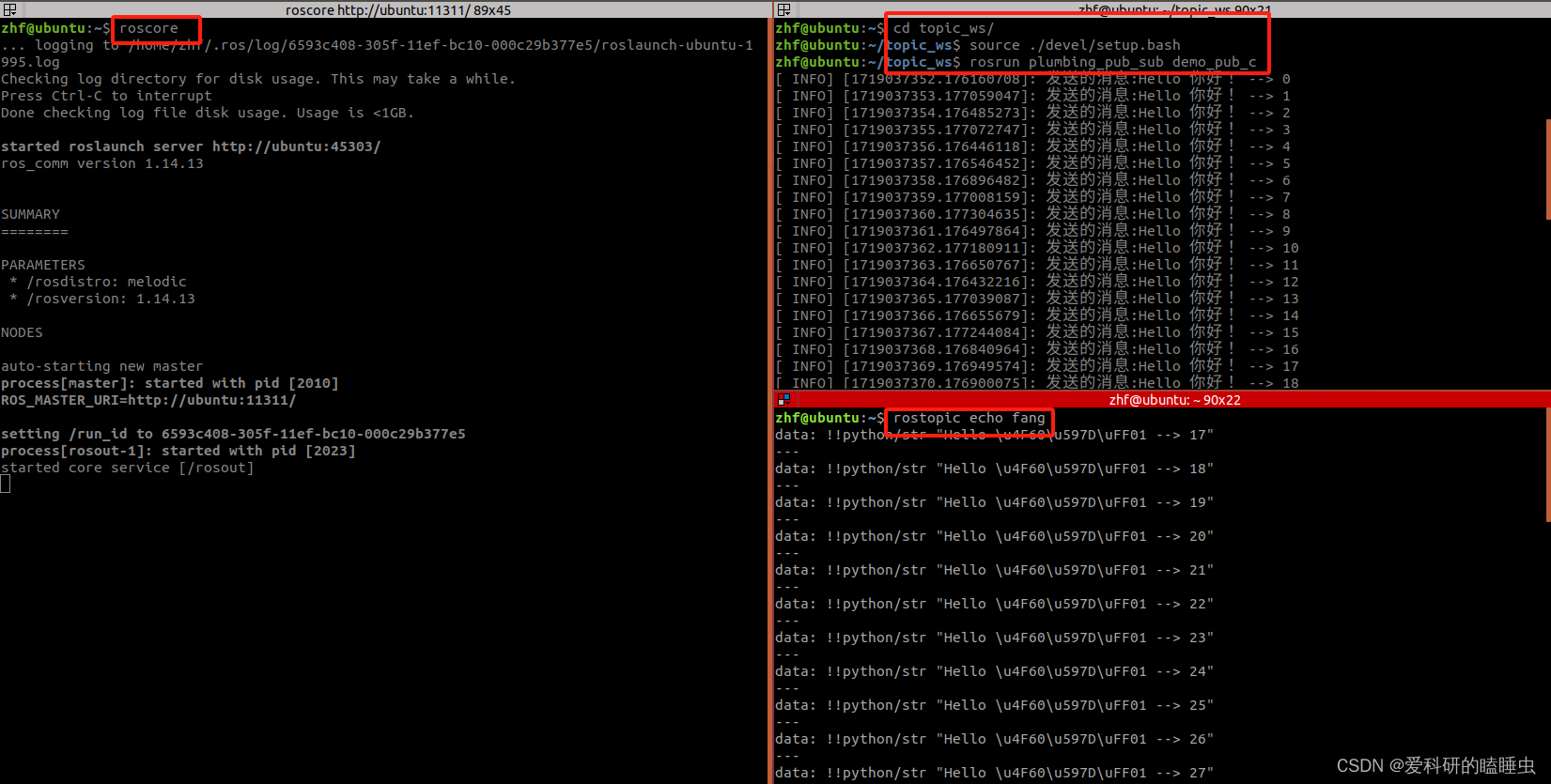Click 'started roslaunch server http://ubuntu:45303/'
This screenshot has height=784, width=1551.
(191, 146)
